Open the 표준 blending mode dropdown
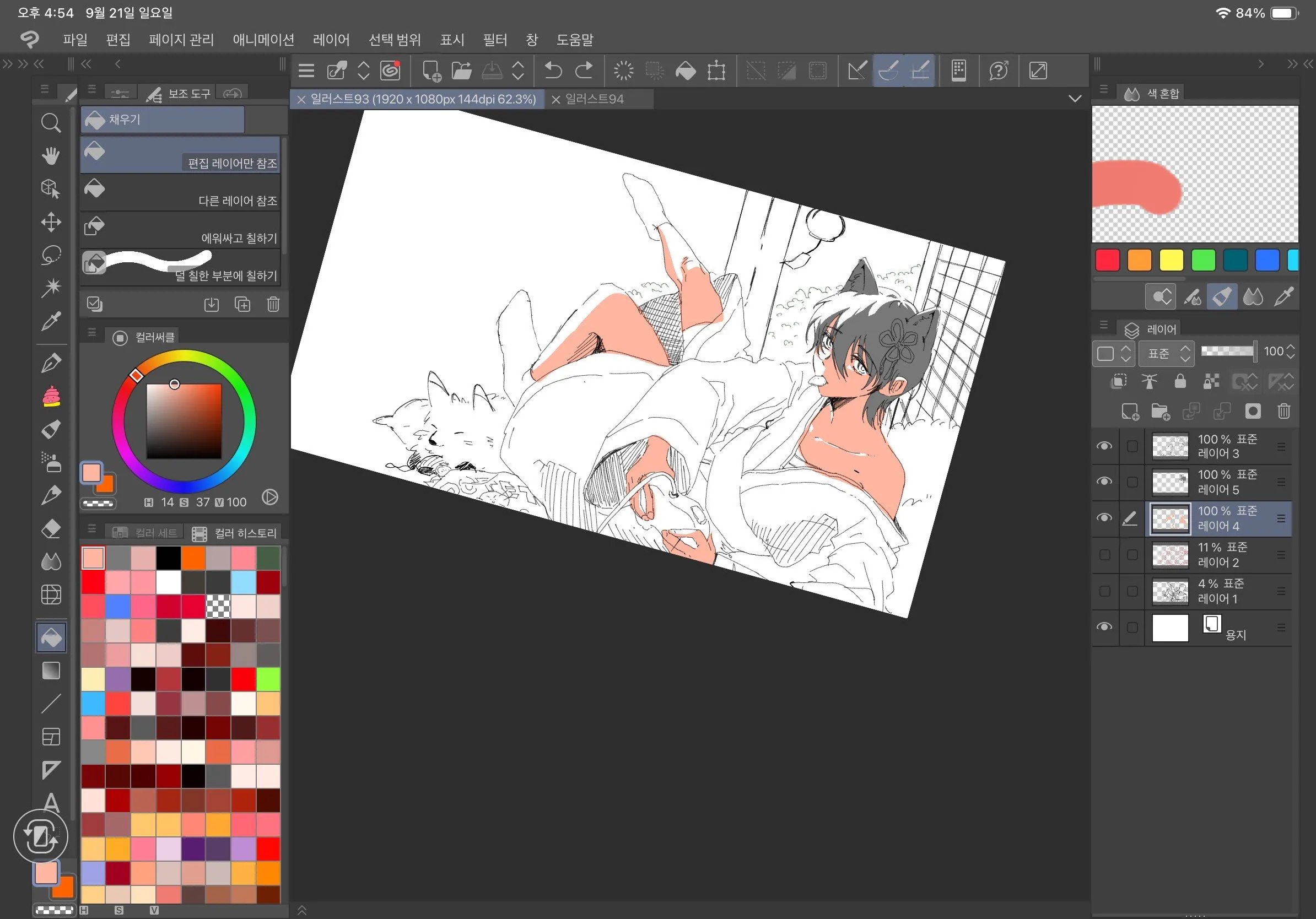The width and height of the screenshot is (1316, 919). (1166, 353)
